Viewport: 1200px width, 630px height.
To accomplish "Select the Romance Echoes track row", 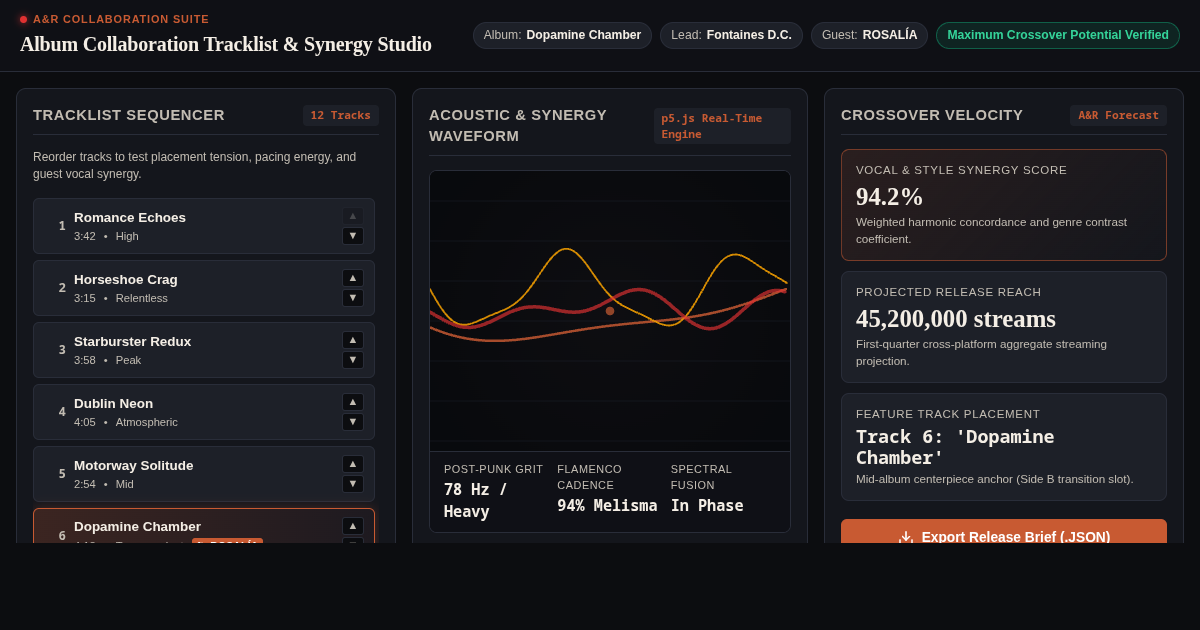I will [204, 226].
